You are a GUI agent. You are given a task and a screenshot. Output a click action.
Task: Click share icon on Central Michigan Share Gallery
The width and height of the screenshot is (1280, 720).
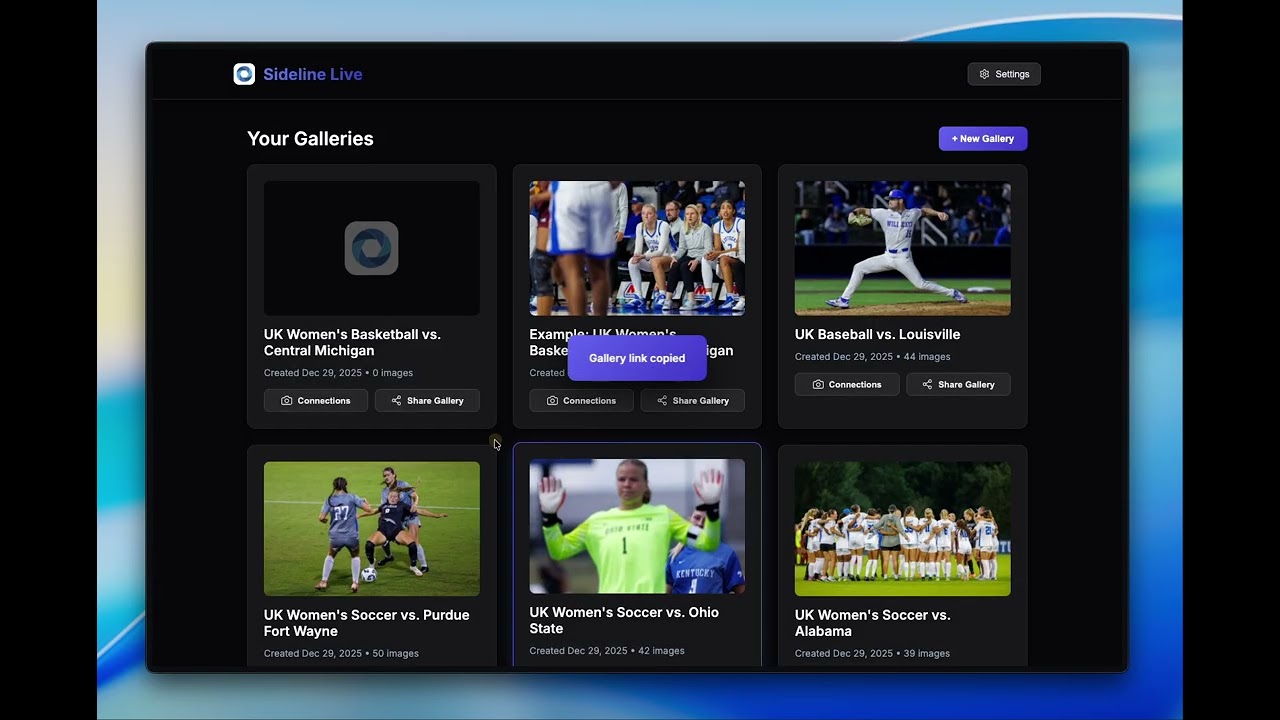point(396,400)
